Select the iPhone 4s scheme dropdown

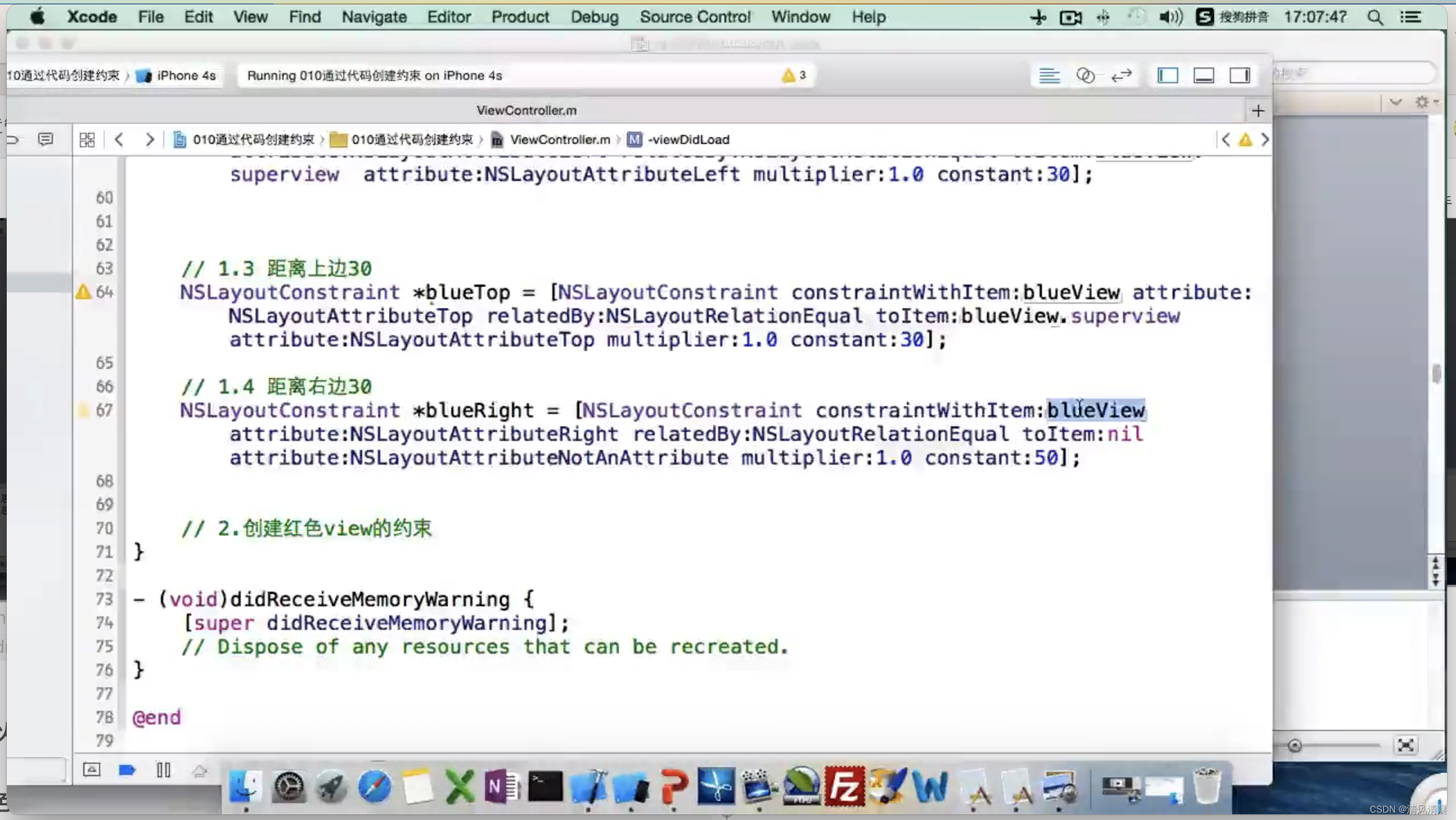click(185, 75)
